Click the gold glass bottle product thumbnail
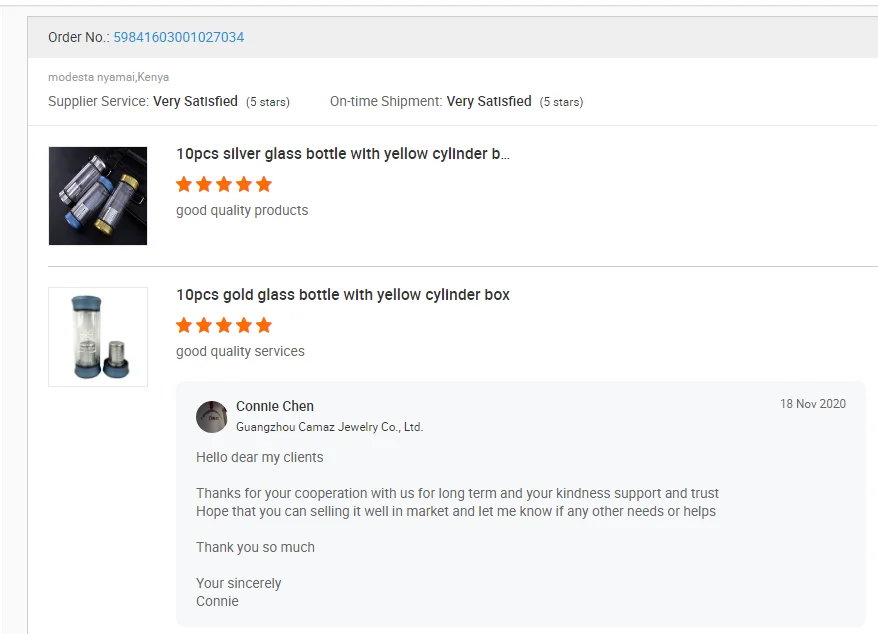 click(98, 337)
